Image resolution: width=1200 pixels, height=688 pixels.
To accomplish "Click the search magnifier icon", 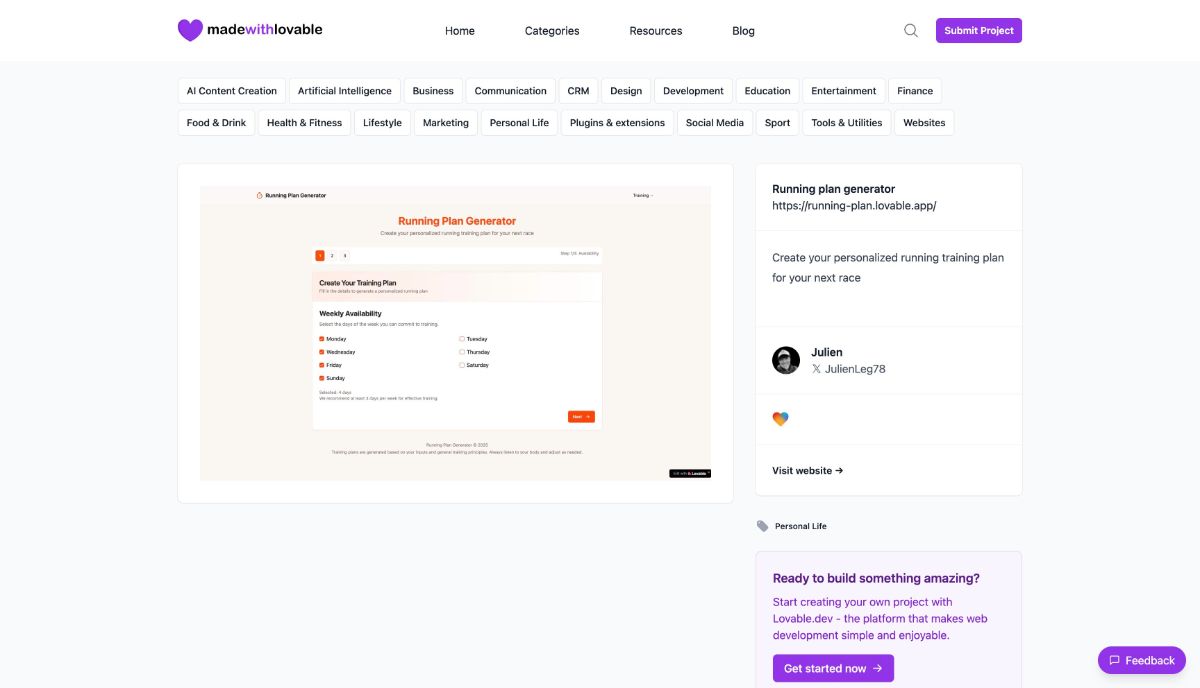I will coord(911,30).
